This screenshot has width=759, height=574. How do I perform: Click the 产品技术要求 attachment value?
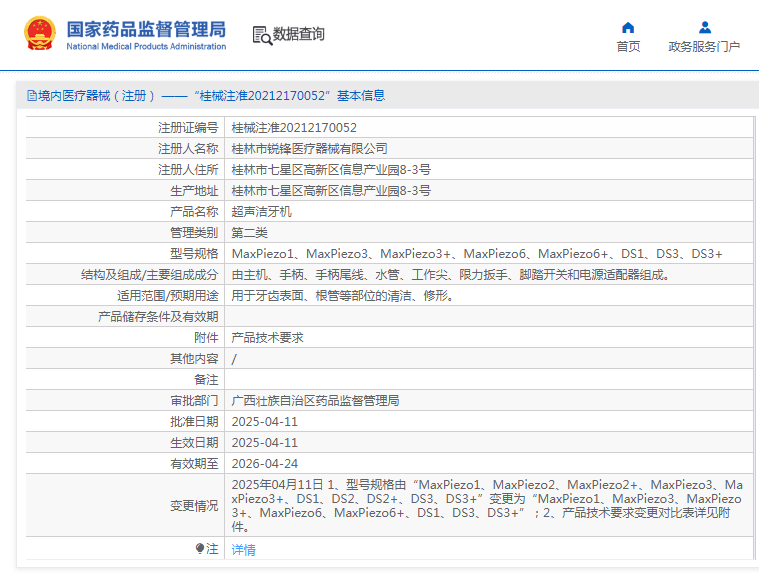267,338
